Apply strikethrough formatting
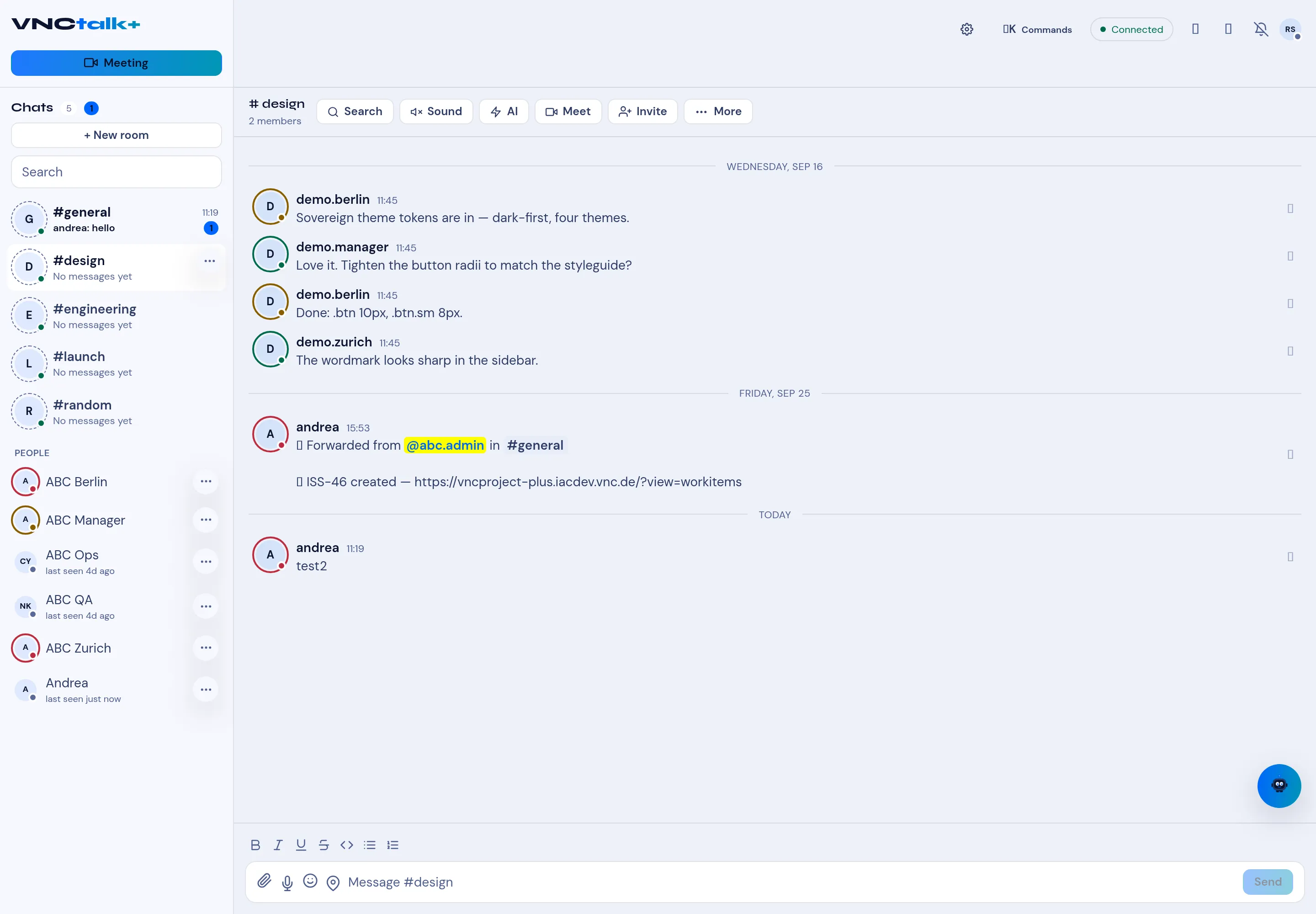1316x914 pixels. pyautogui.click(x=324, y=845)
